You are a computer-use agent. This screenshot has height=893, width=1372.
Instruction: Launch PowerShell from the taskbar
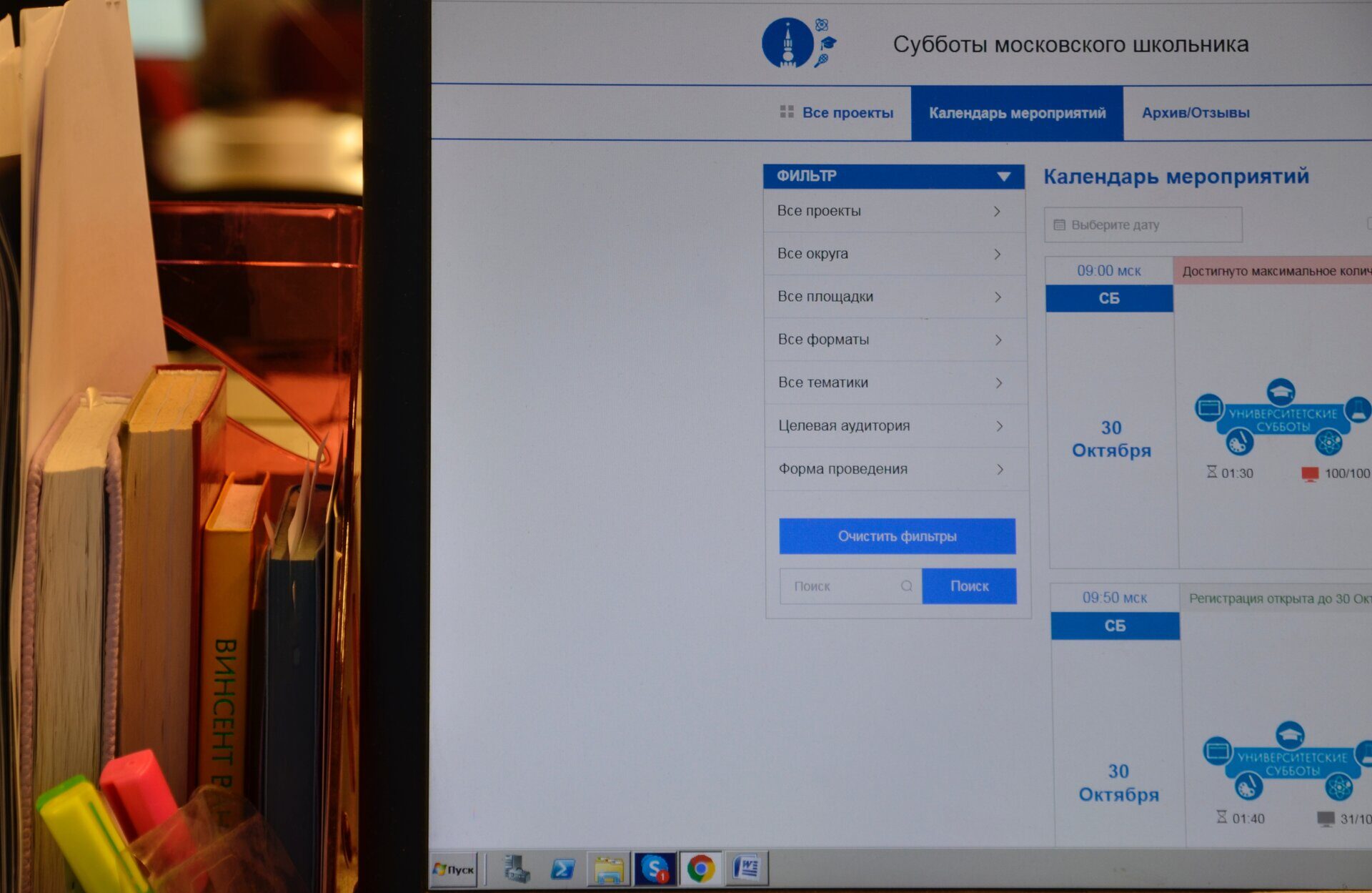pyautogui.click(x=563, y=869)
